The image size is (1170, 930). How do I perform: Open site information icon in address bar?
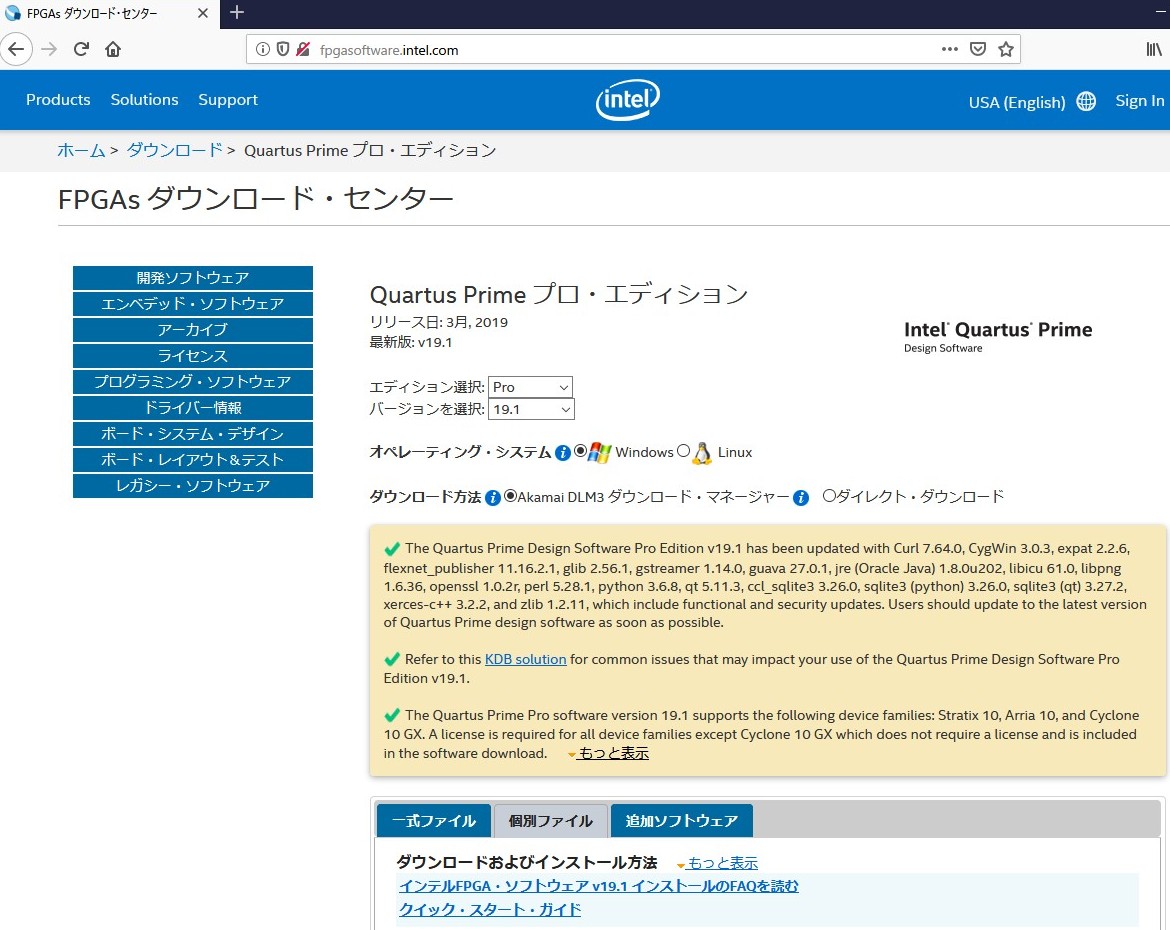point(263,49)
